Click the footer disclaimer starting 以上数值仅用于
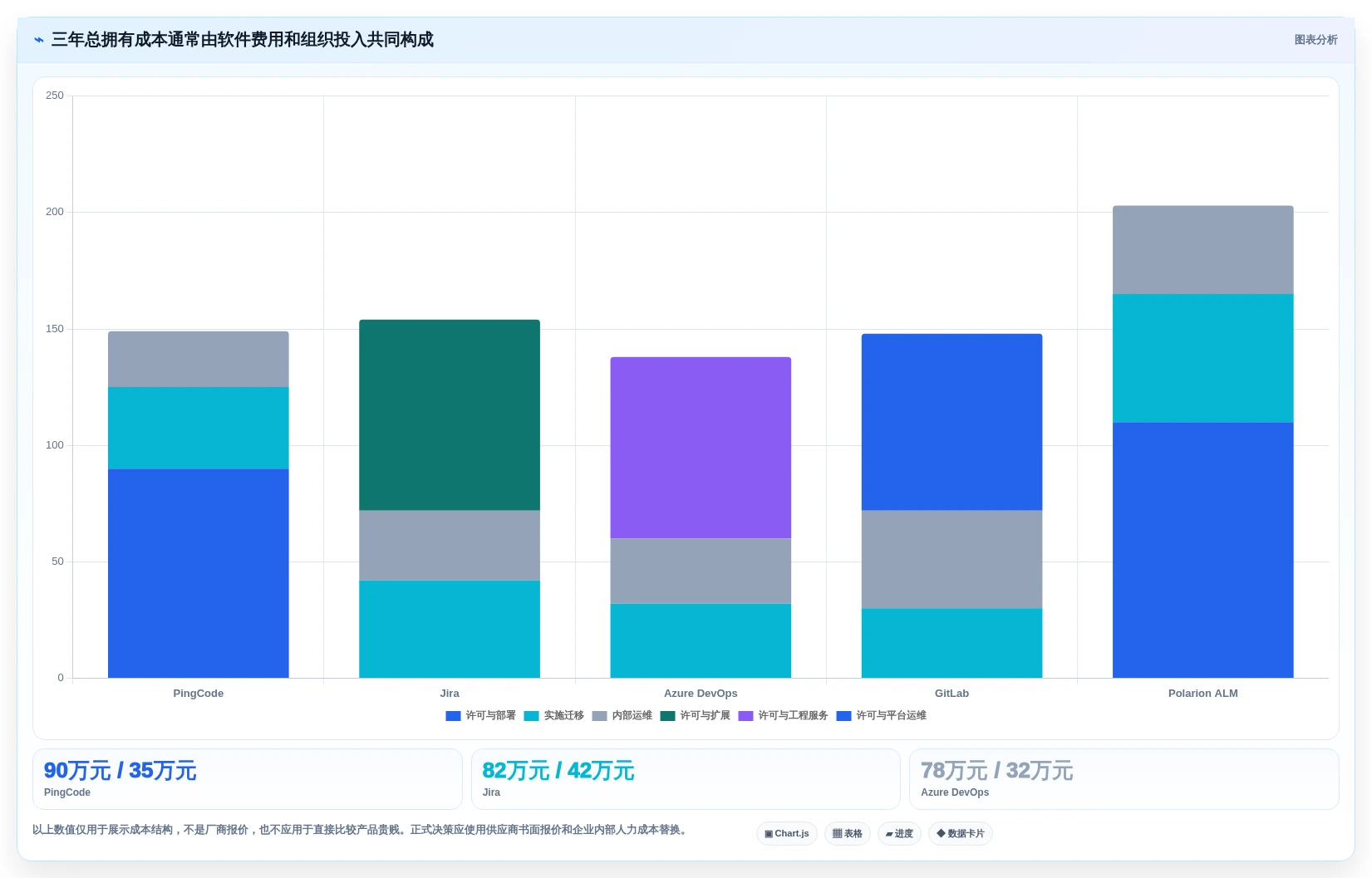Screen dimensions: 1372x878 pos(361,830)
